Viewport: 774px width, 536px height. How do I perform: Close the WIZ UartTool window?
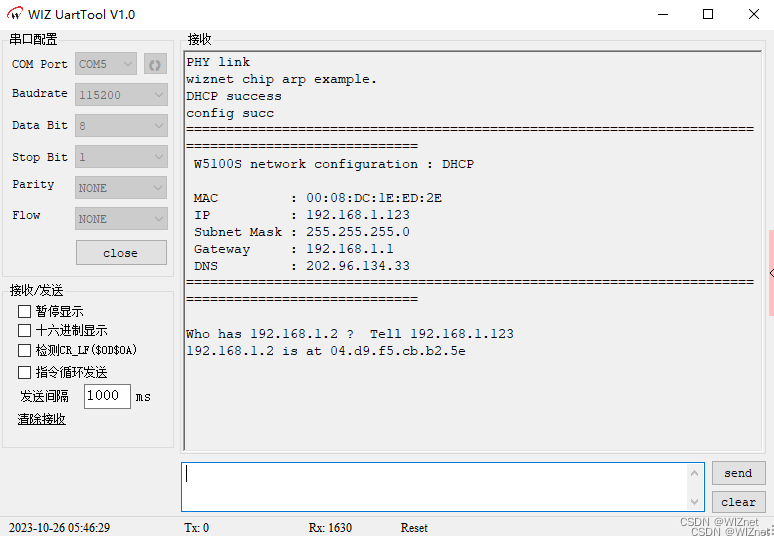(754, 14)
